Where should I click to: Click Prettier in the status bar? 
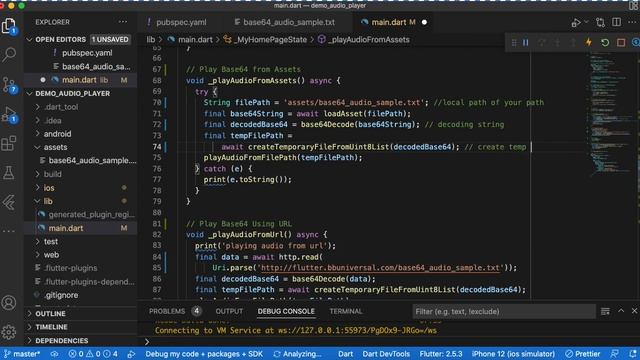(x=583, y=354)
